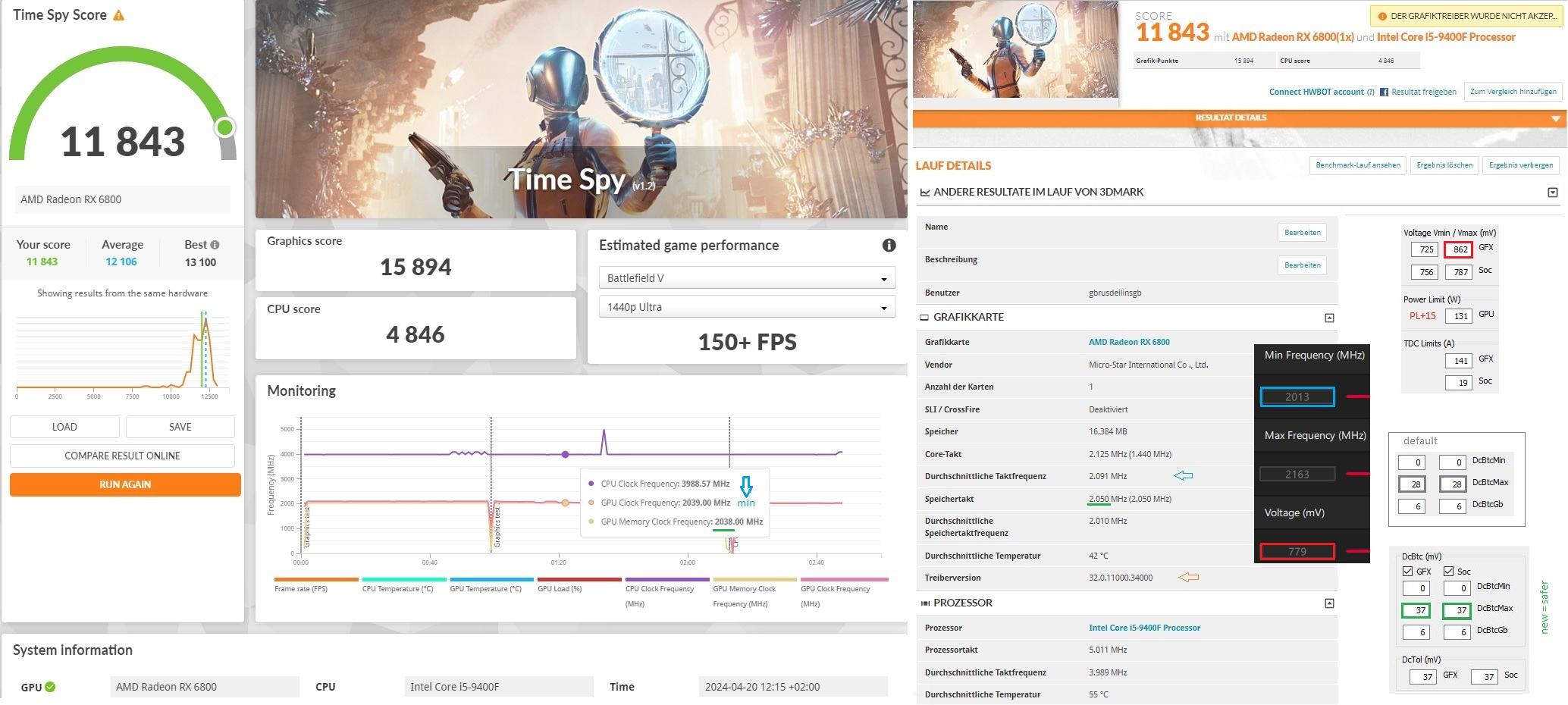The image size is (1568, 705).
Task: Click the TDC Limits GFX field showing 141
Action: coord(1459,361)
